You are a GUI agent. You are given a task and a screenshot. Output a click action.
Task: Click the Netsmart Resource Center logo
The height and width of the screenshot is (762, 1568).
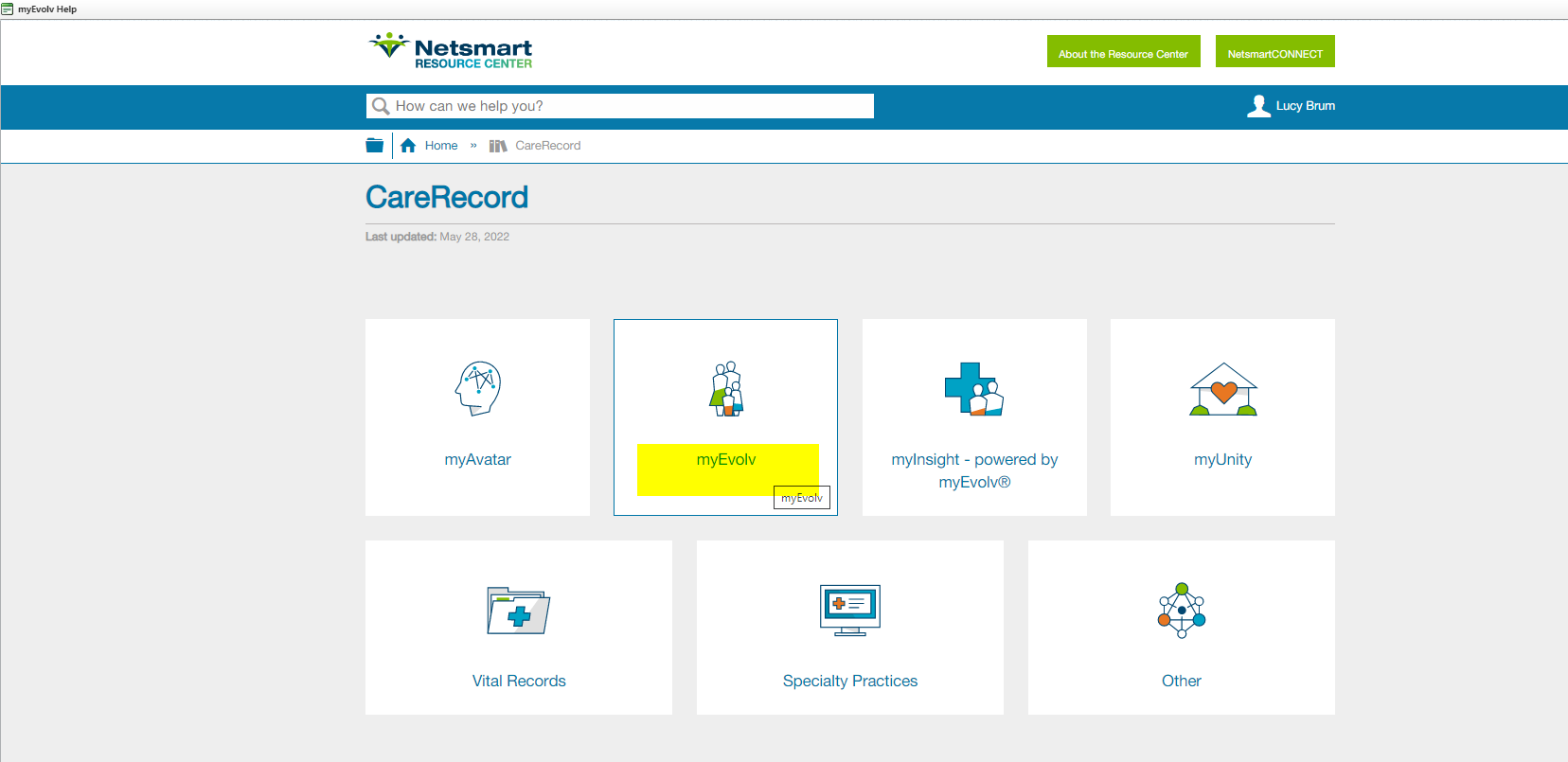pos(450,51)
